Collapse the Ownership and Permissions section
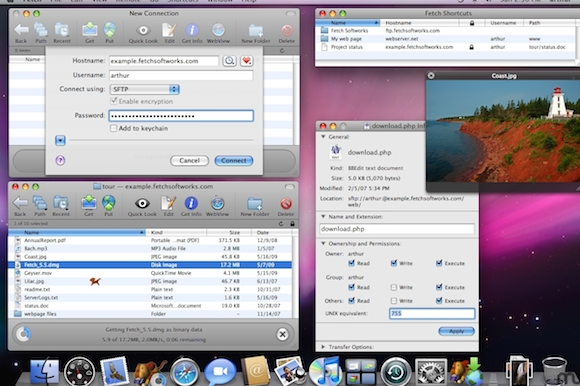 323,243
